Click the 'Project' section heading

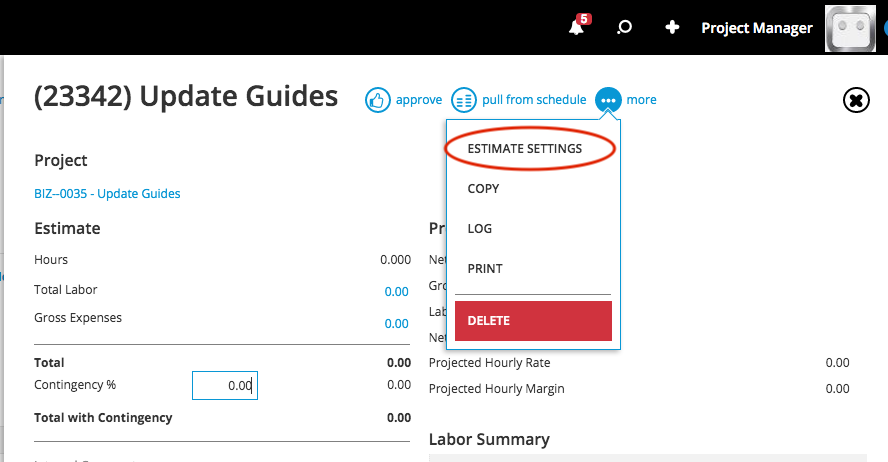(x=61, y=161)
